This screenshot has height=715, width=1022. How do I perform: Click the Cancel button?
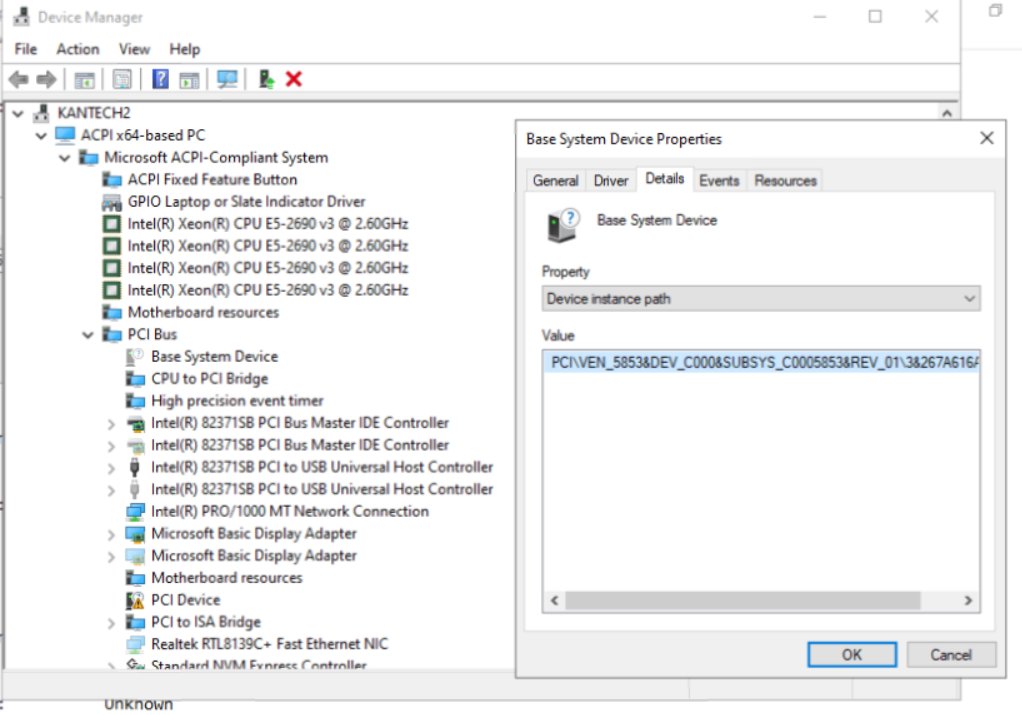click(x=950, y=655)
